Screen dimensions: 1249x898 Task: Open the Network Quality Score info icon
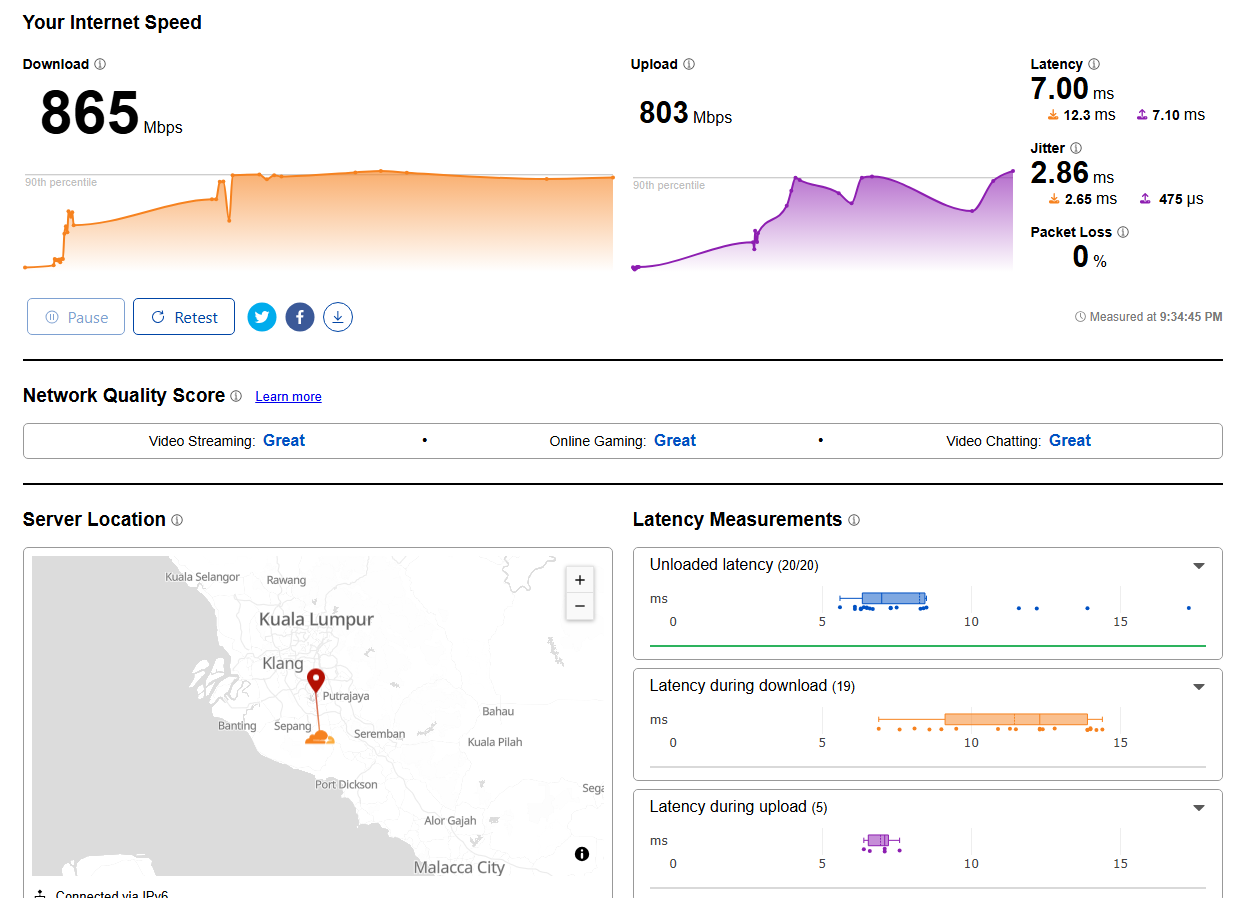click(x=236, y=396)
